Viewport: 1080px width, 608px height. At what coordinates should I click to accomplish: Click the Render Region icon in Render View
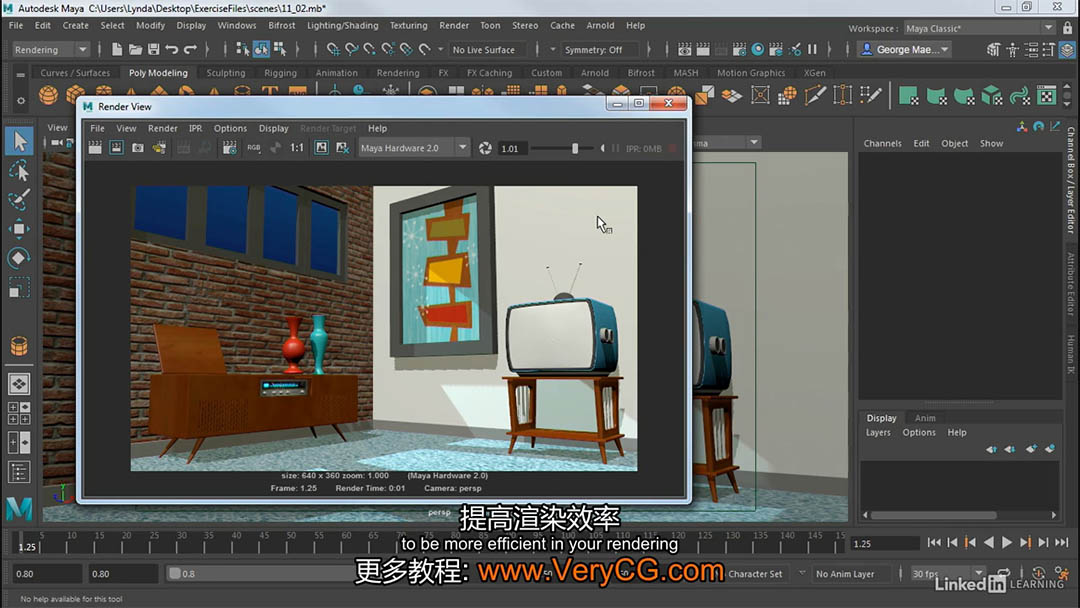(116, 148)
